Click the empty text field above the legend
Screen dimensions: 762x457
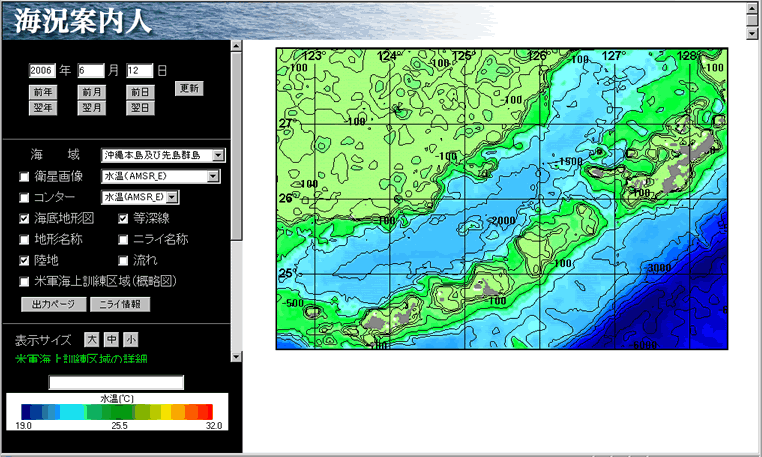(x=116, y=382)
